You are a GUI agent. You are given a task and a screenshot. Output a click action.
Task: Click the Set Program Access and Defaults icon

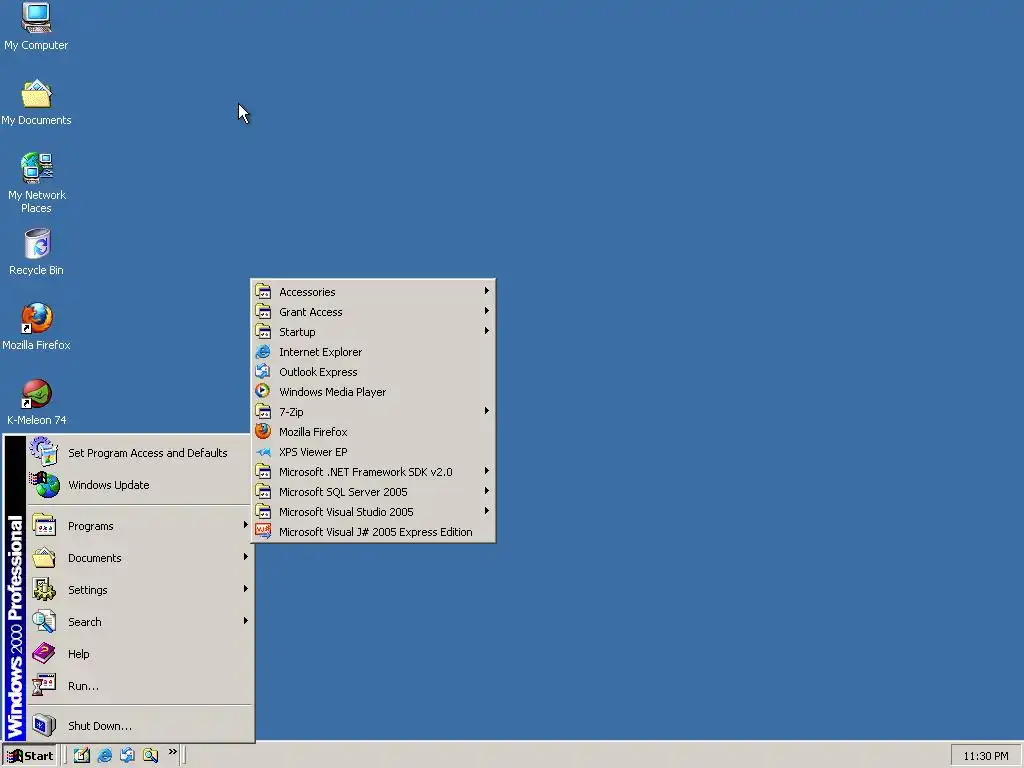44,452
